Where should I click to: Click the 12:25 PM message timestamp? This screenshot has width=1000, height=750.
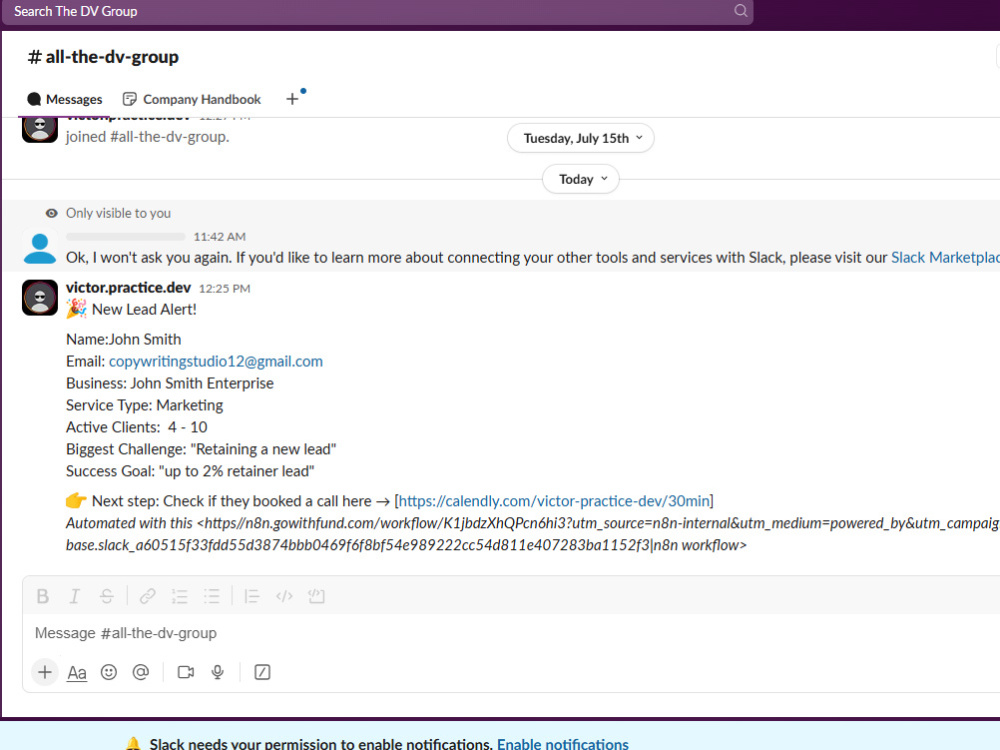pyautogui.click(x=224, y=288)
